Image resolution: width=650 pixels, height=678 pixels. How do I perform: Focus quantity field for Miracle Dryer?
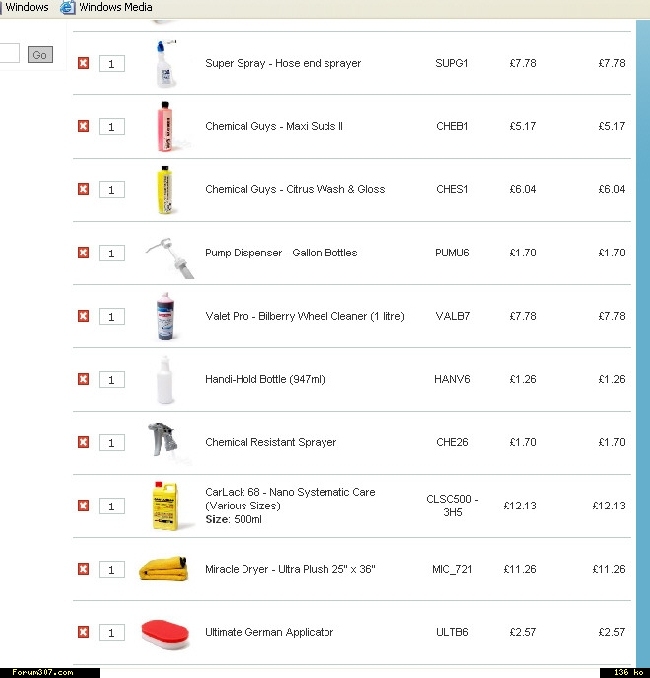click(x=112, y=569)
